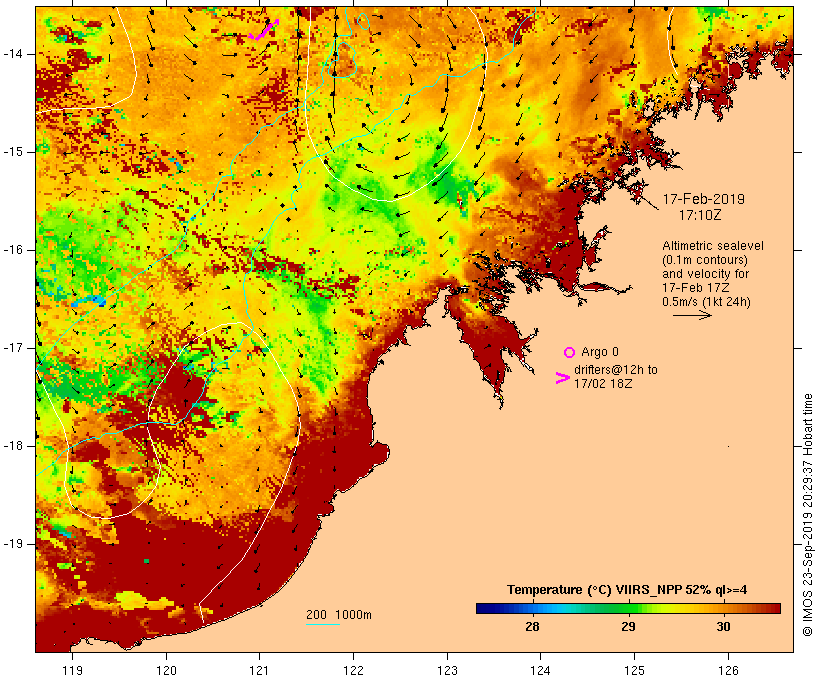
Task: Click the longitude label 122
Action: point(354,670)
